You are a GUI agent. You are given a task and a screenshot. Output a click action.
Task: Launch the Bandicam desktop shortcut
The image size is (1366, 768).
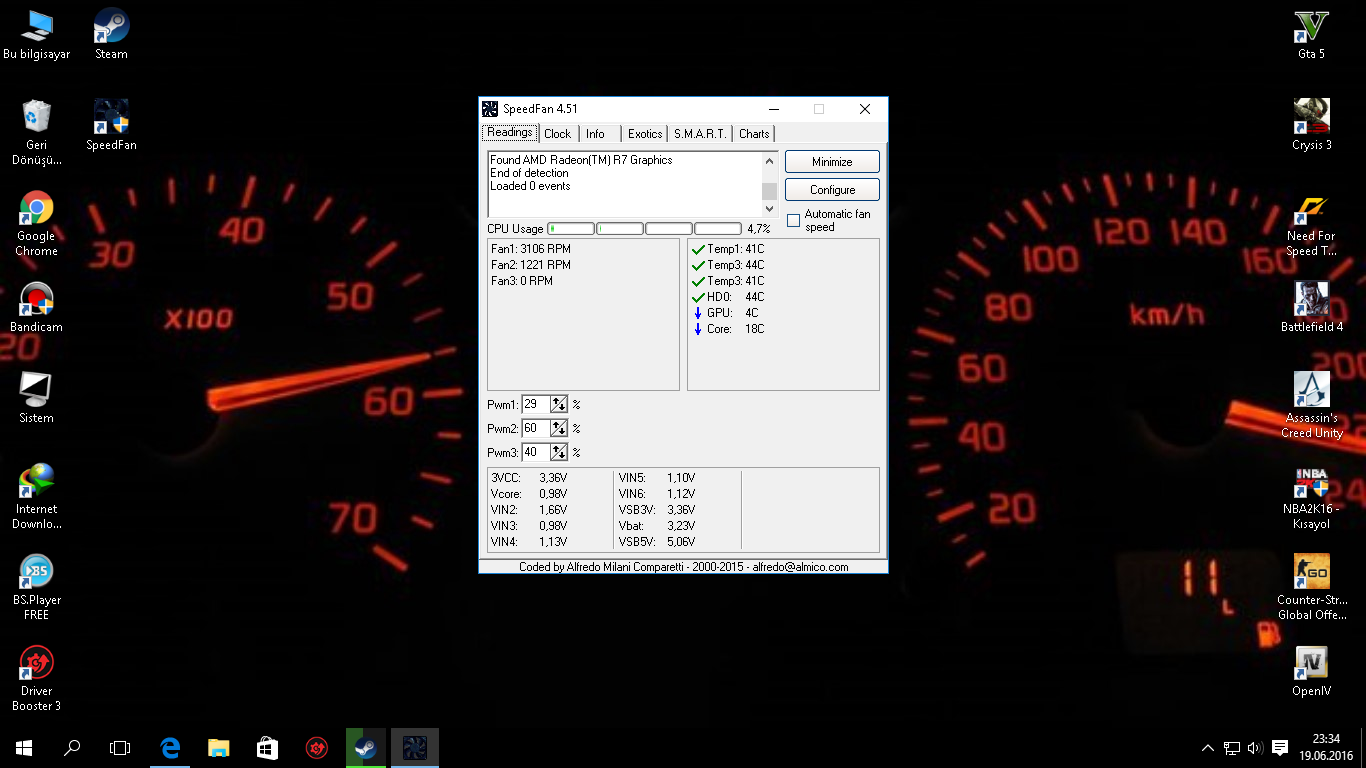coord(36,300)
